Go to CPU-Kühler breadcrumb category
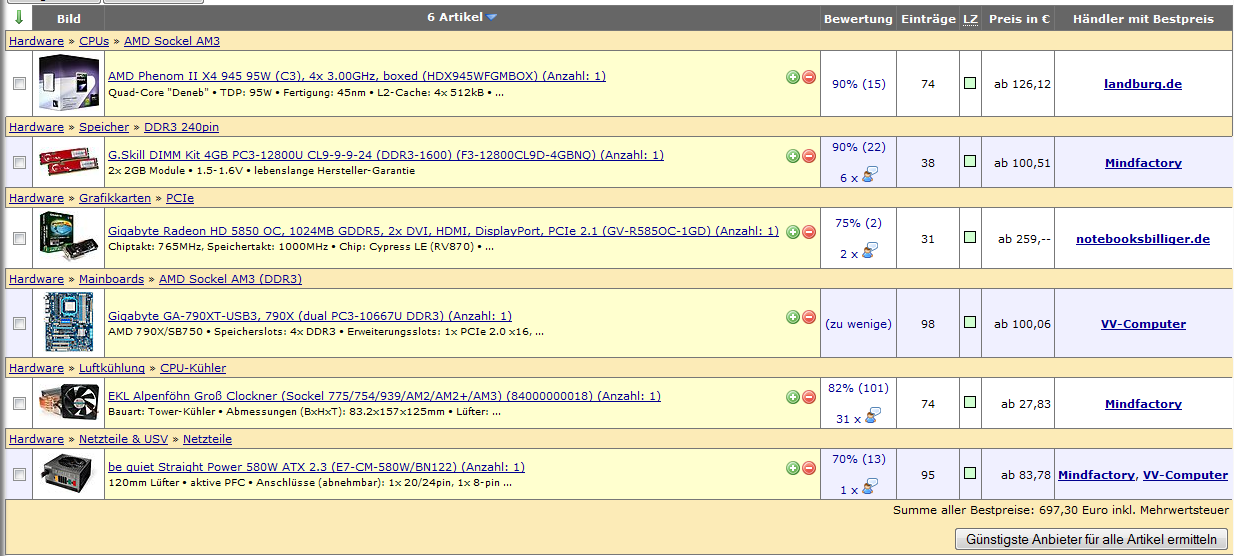 [x=193, y=368]
